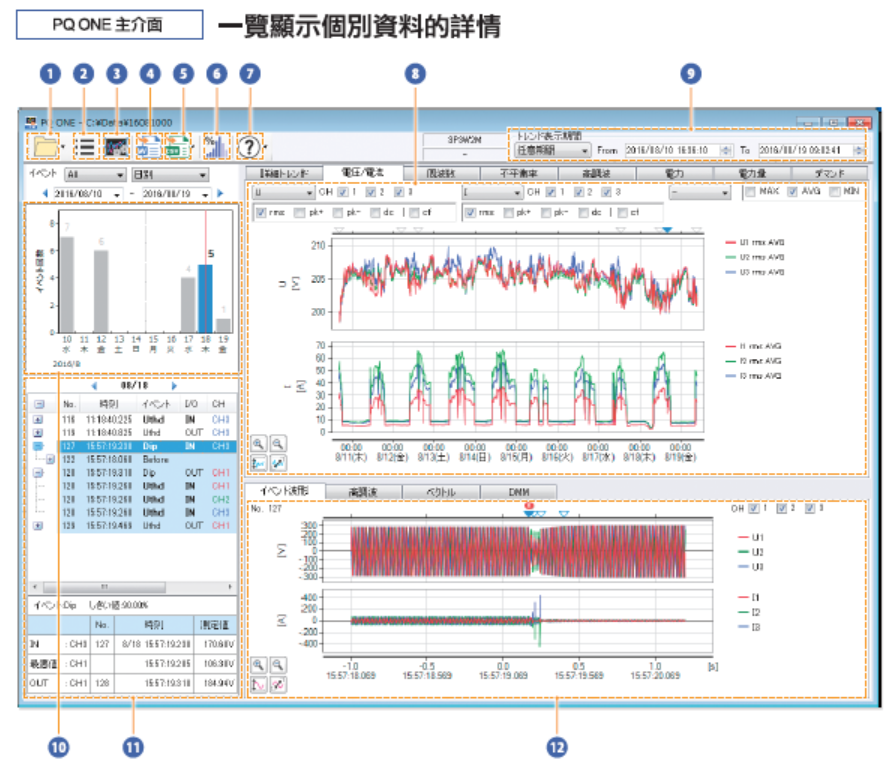The image size is (894, 775).
Task: Click the list view toolbar icon
Action: pos(86,146)
